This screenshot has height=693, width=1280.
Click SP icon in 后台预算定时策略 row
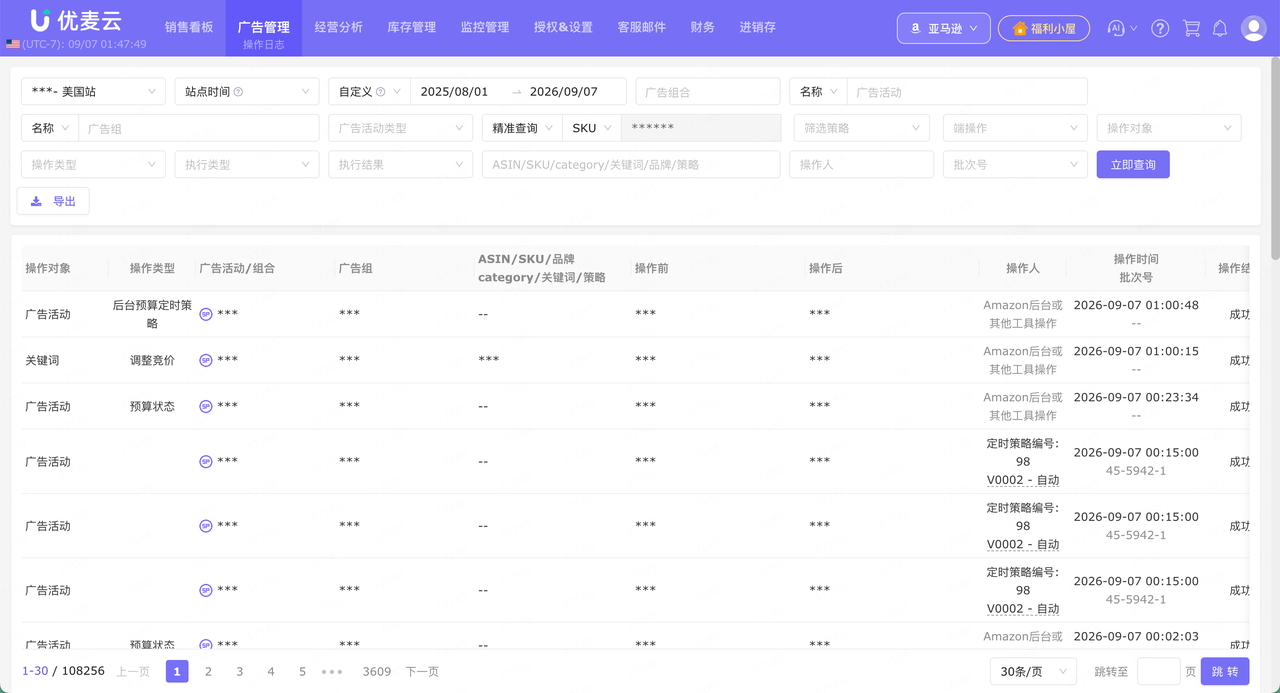pyautogui.click(x=205, y=314)
